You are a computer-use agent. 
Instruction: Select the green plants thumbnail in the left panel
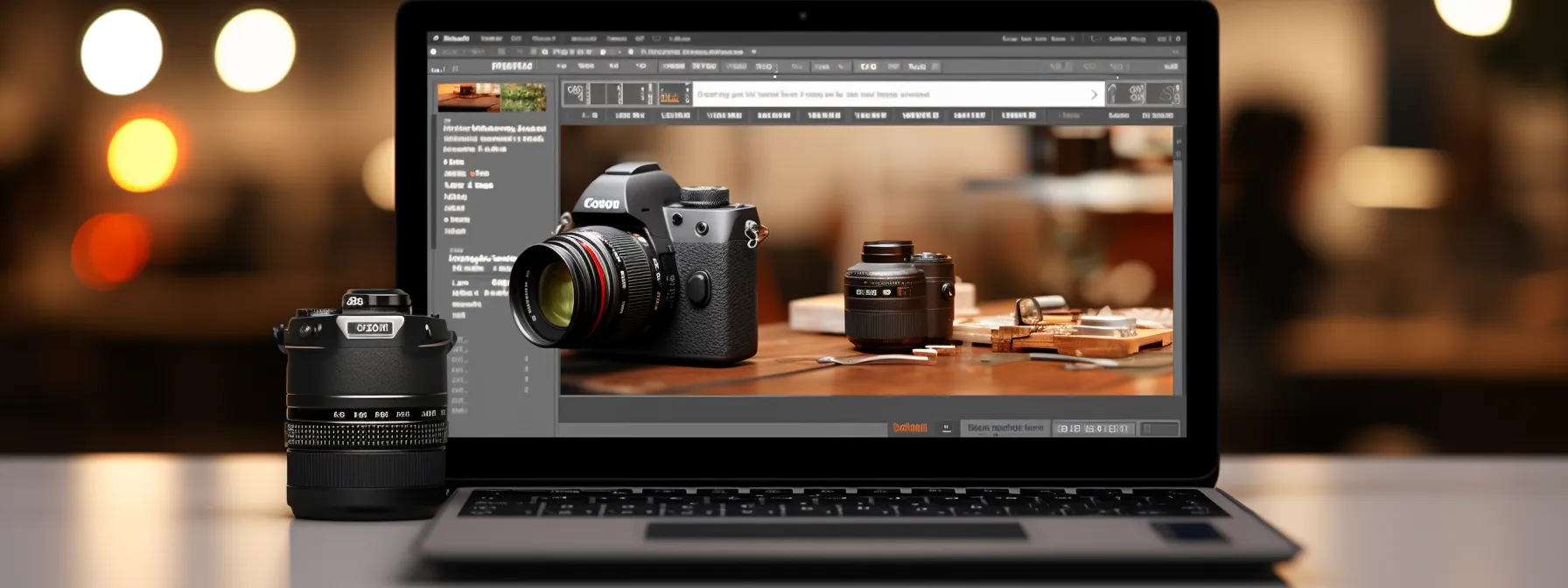coord(523,97)
